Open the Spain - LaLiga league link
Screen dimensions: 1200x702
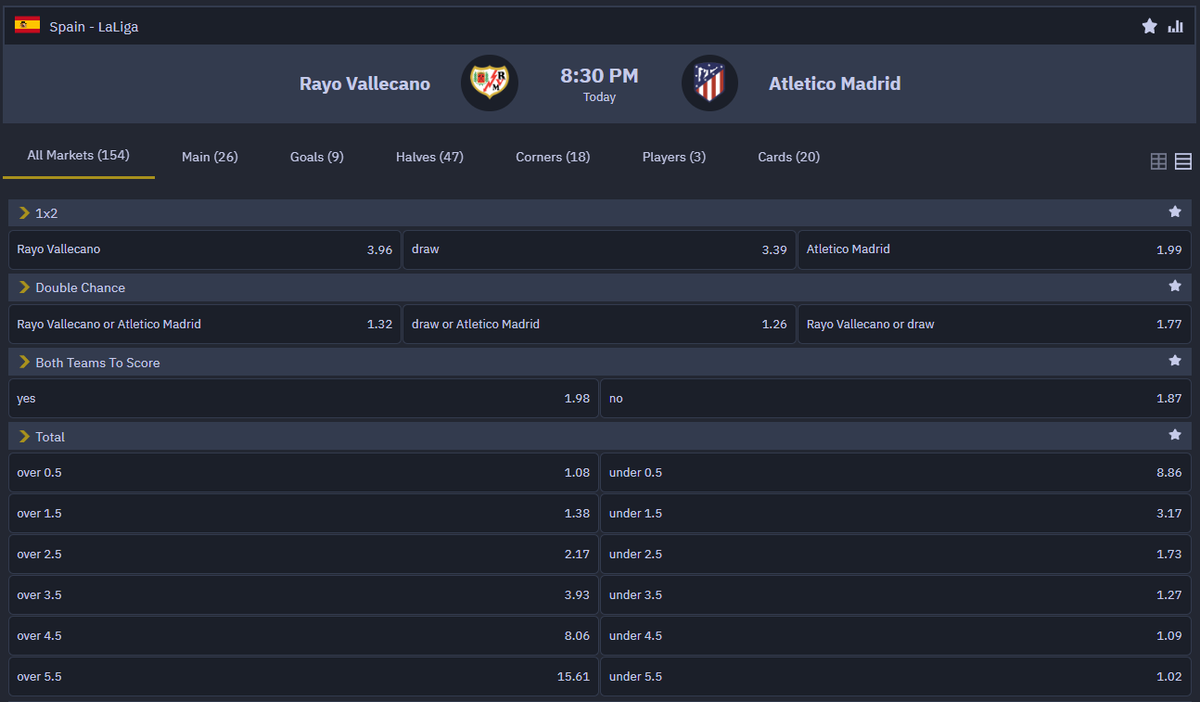[x=94, y=27]
